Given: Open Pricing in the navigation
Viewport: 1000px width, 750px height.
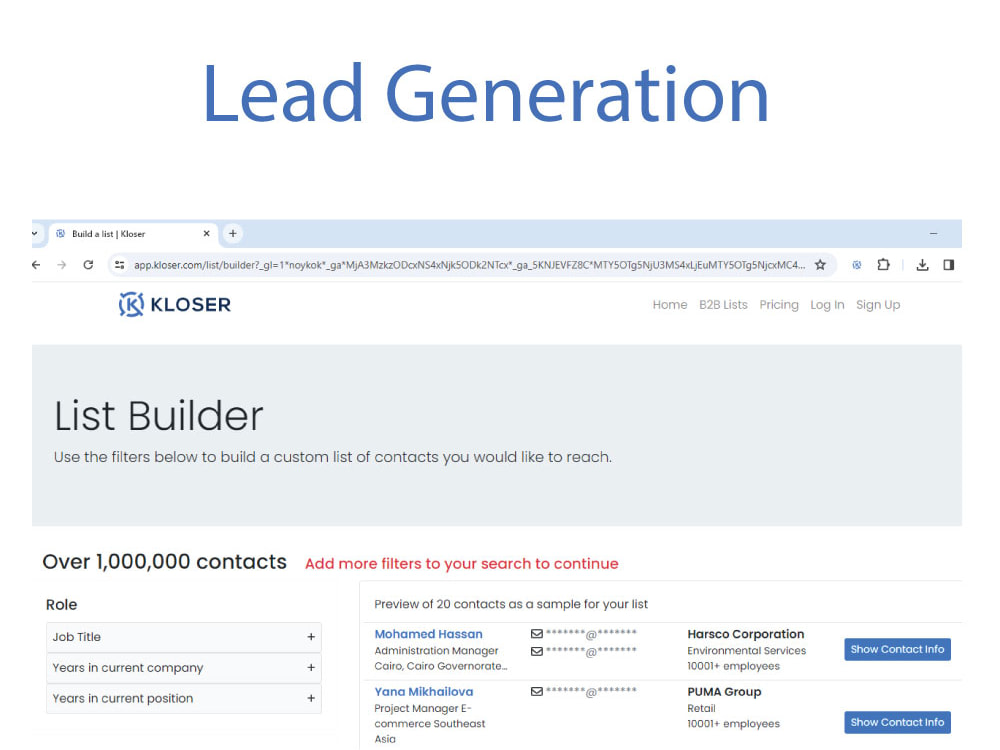Looking at the screenshot, I should [x=779, y=305].
